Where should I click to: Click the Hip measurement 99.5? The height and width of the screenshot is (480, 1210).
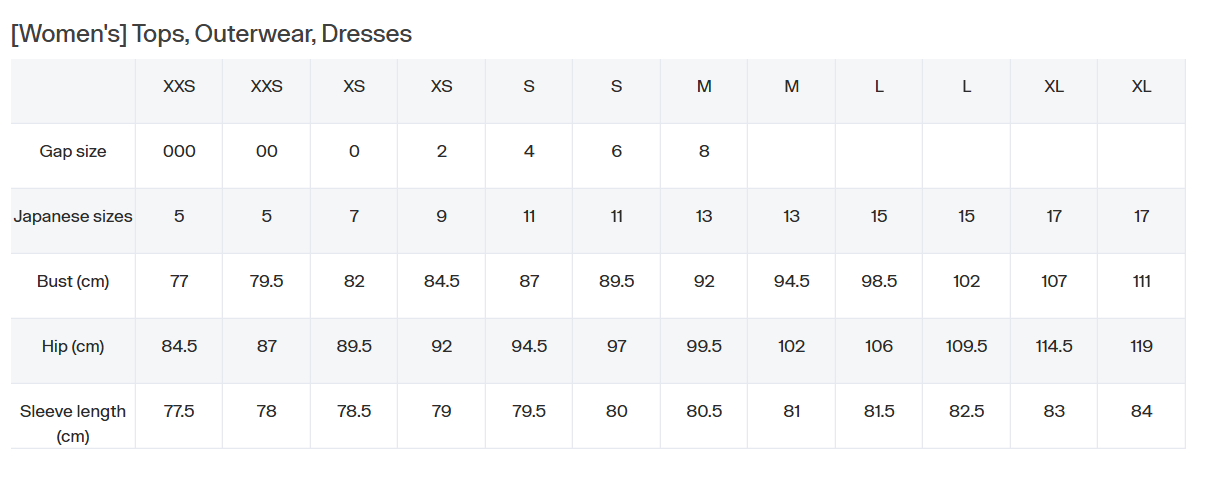point(704,346)
